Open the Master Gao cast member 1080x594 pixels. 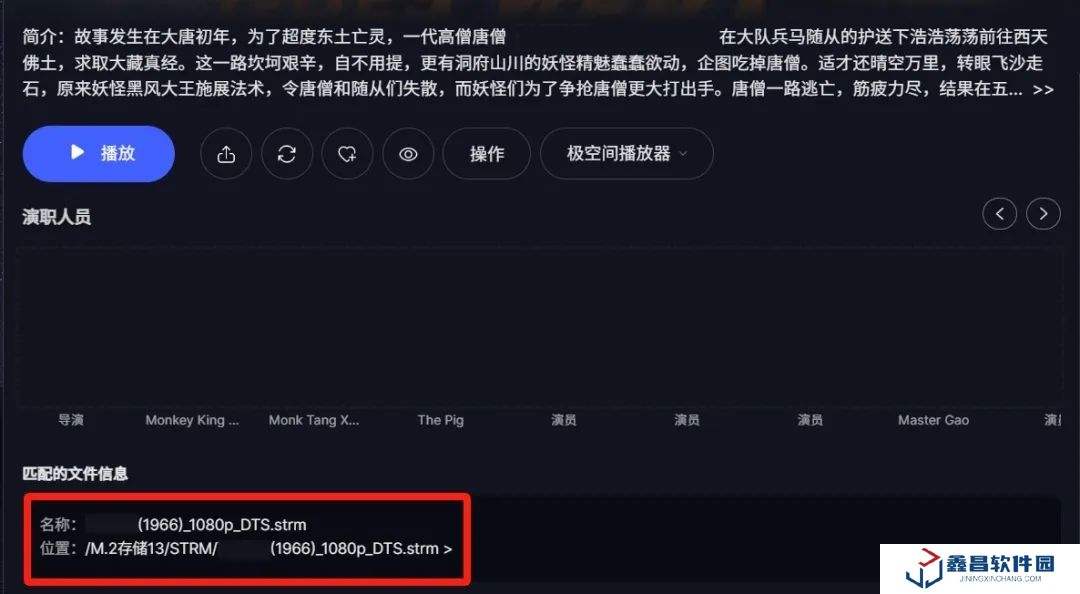coord(933,420)
